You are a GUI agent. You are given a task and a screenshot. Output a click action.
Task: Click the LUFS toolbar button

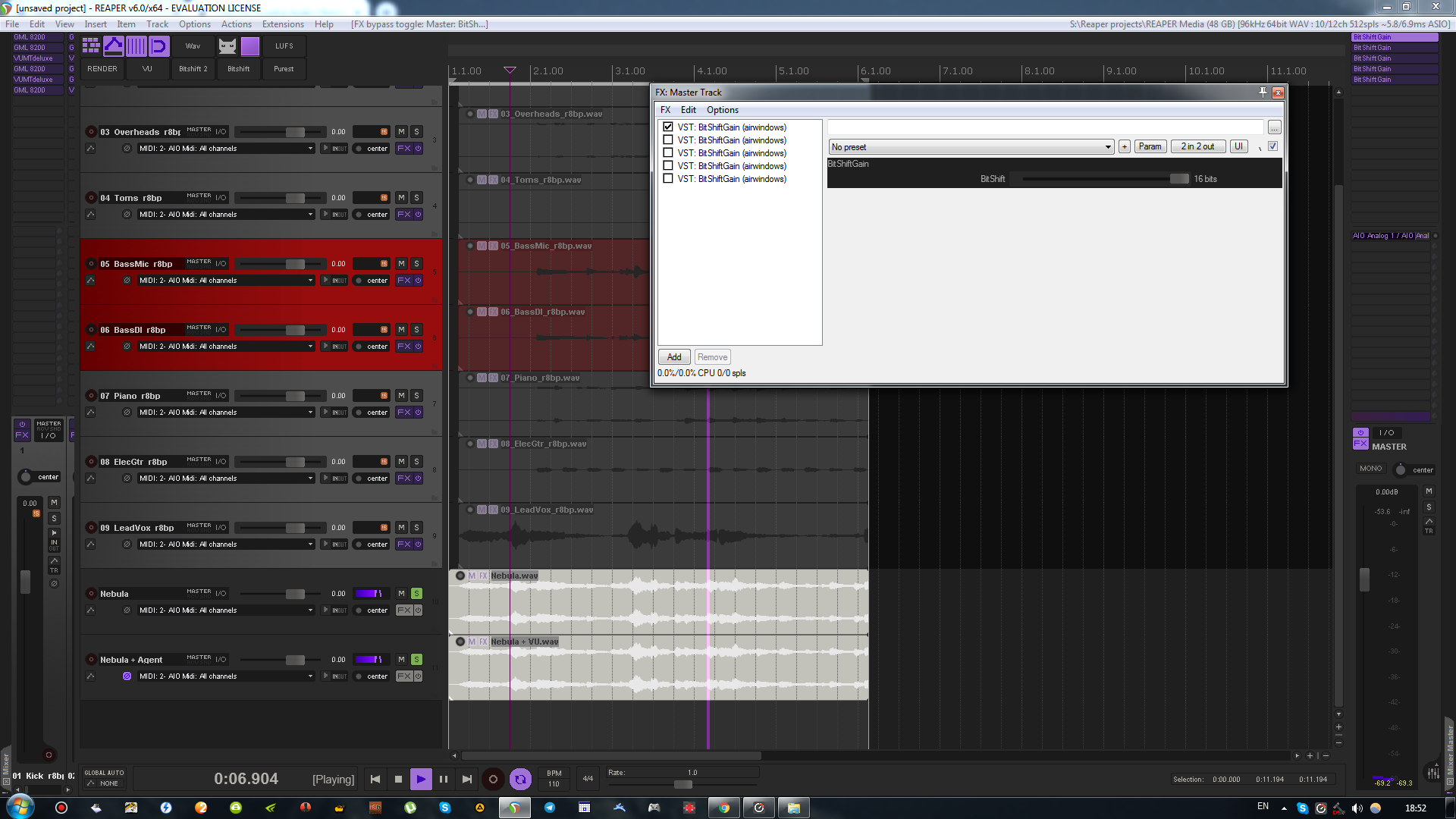click(x=284, y=46)
